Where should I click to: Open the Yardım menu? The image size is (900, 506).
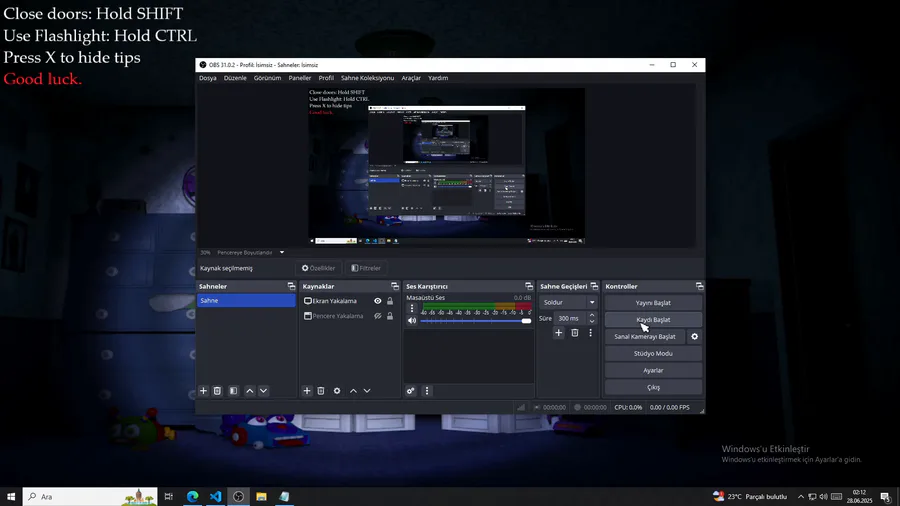click(438, 78)
